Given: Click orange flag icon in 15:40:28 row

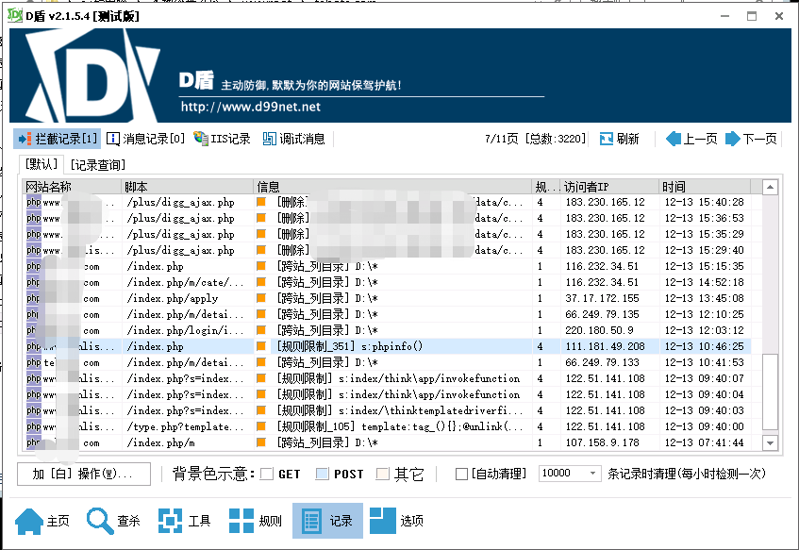Looking at the screenshot, I should 261,202.
